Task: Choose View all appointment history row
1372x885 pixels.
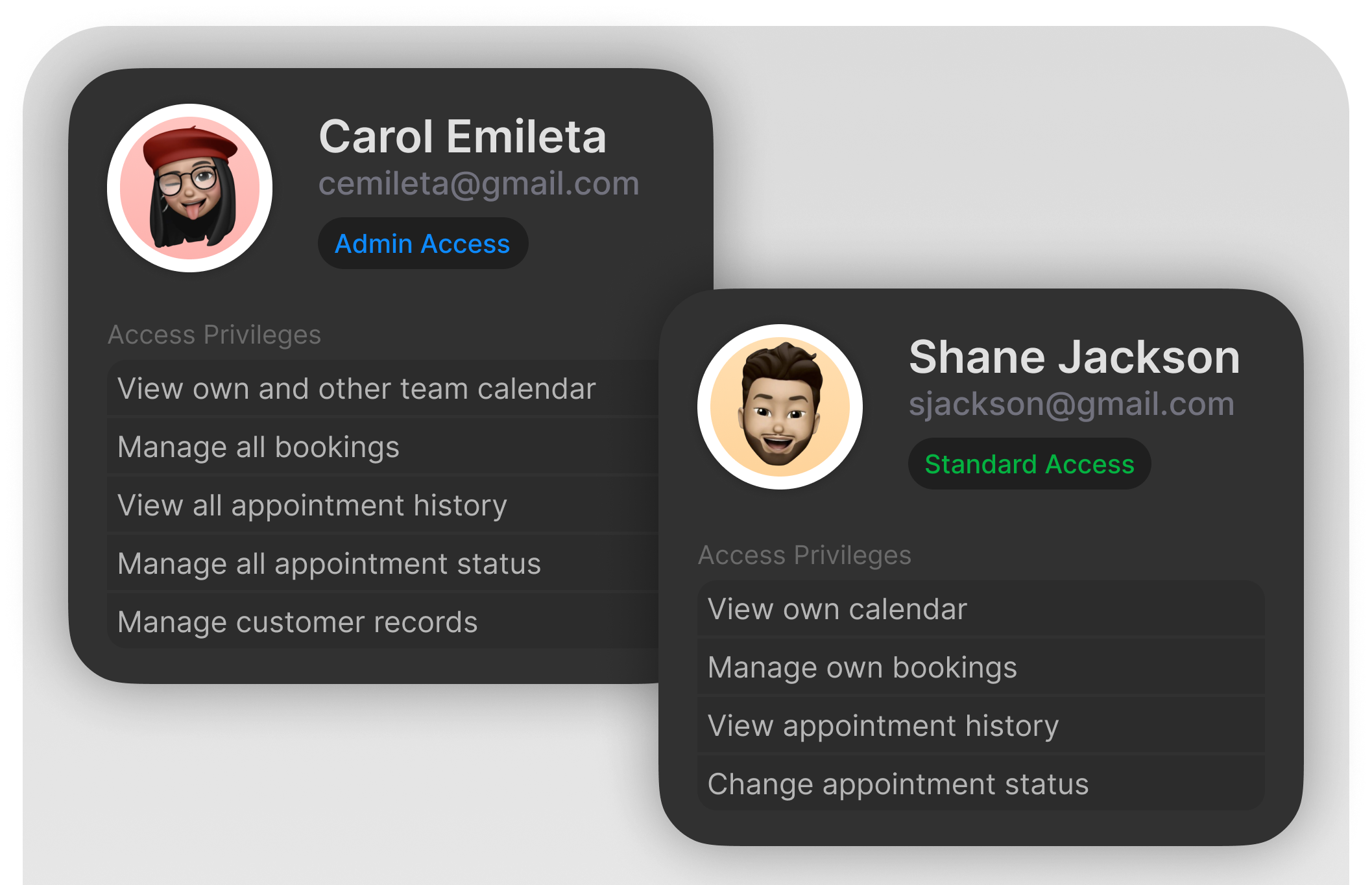Action: pyautogui.click(x=383, y=505)
